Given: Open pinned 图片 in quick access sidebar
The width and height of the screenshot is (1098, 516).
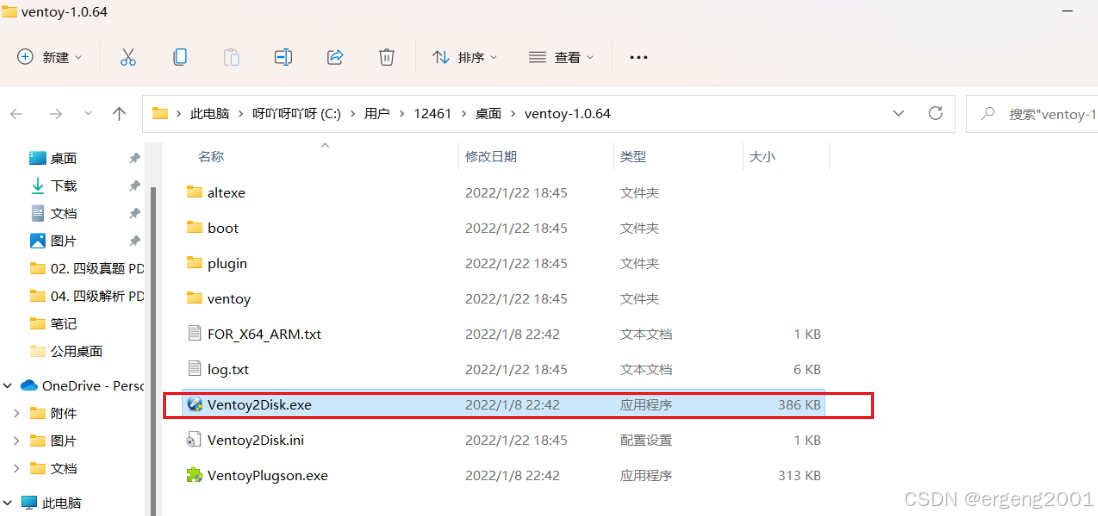Looking at the screenshot, I should tap(63, 242).
